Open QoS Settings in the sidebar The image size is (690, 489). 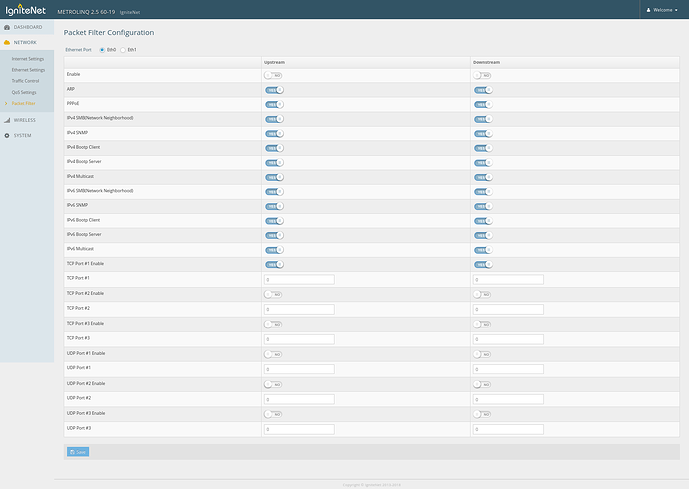(24, 92)
